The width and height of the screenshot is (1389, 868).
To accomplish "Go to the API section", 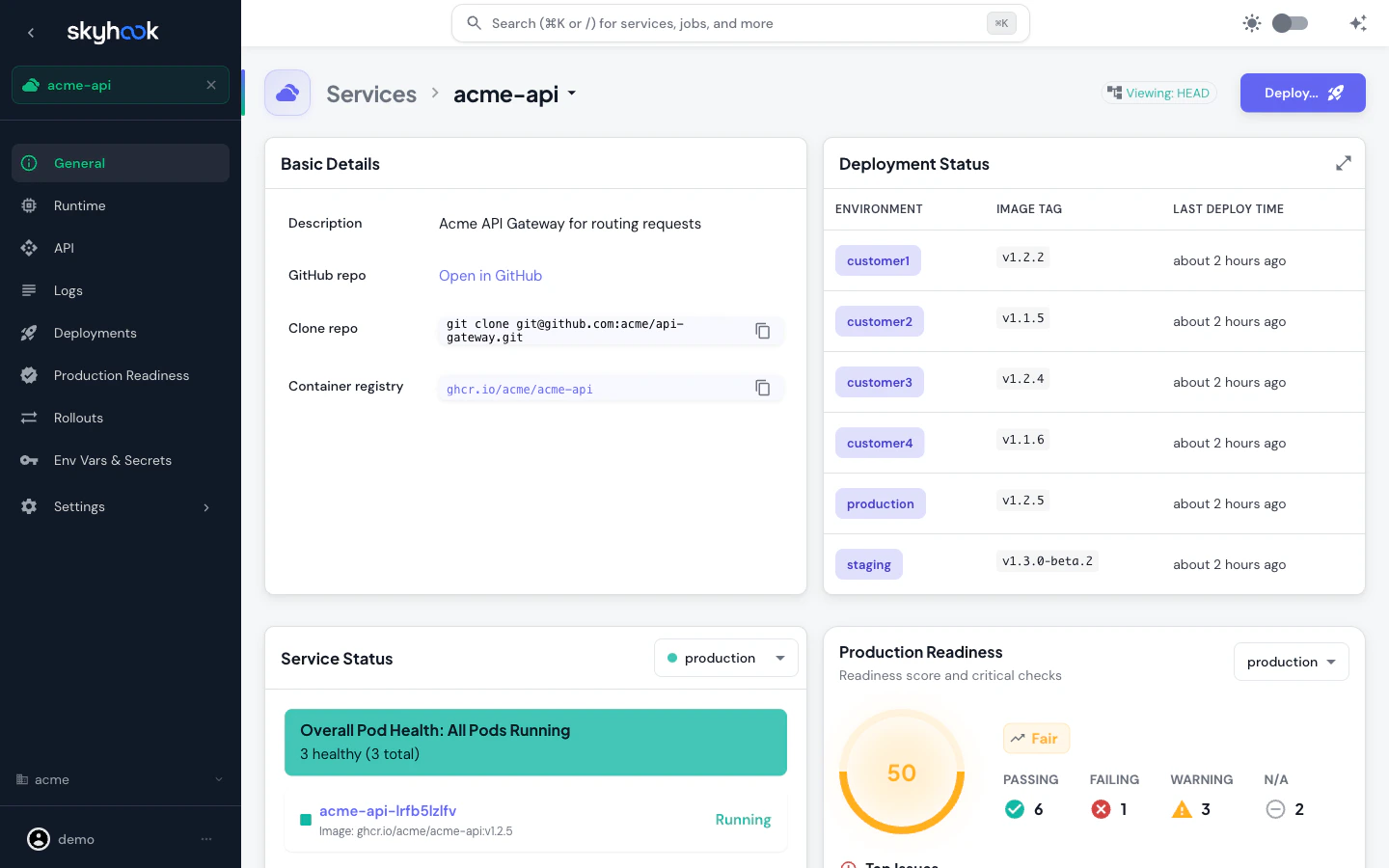I will tap(121, 248).
